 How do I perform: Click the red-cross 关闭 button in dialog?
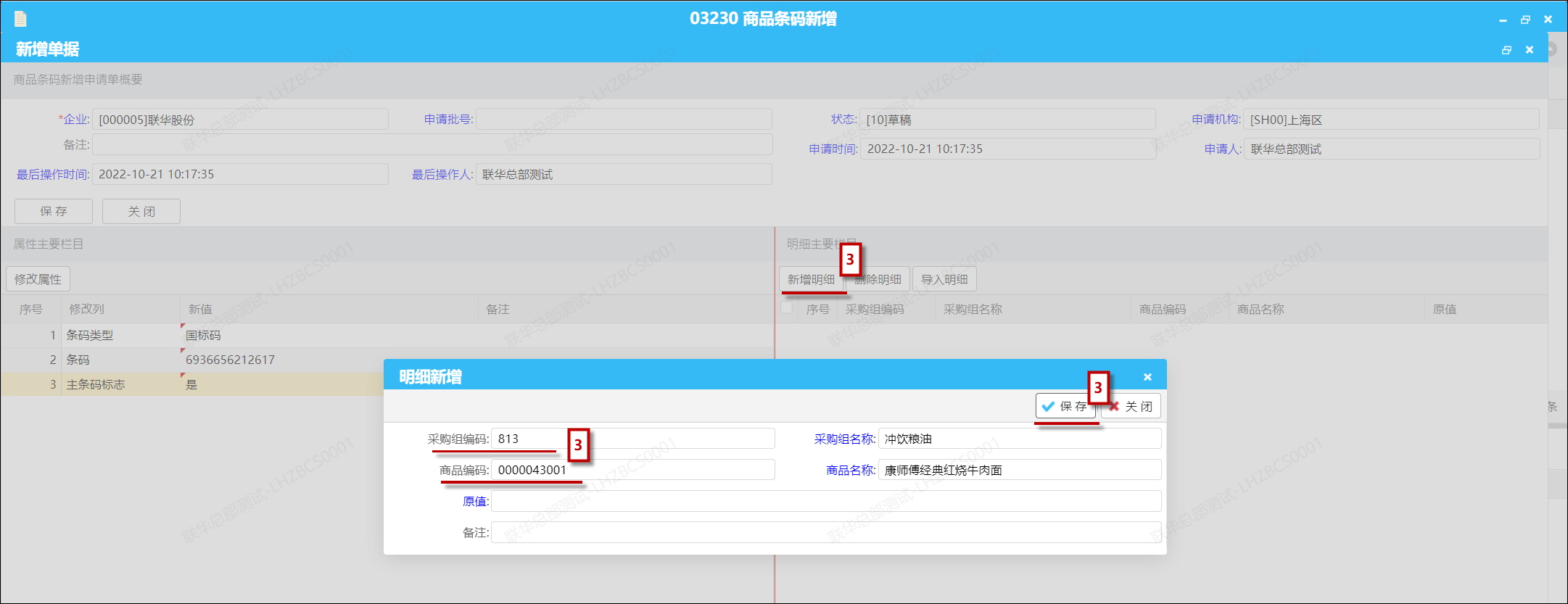(1131, 407)
